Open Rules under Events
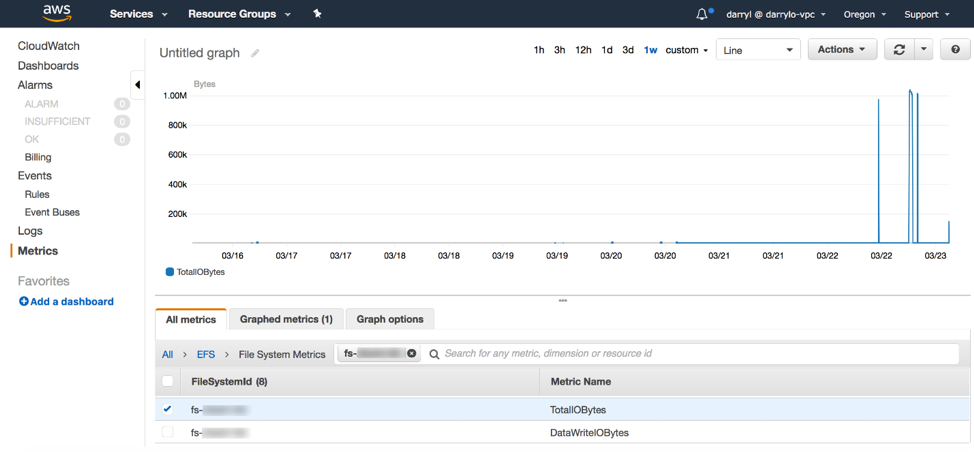This screenshot has width=974, height=452. [37, 194]
